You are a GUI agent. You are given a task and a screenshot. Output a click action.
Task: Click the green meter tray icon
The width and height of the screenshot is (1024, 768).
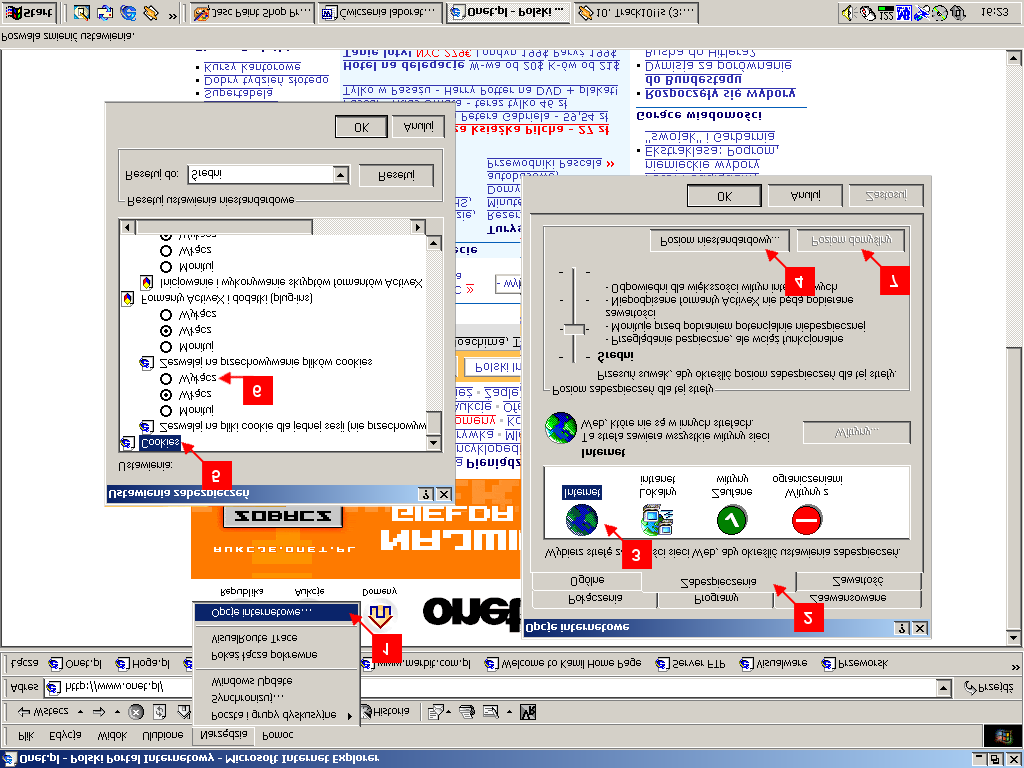[x=886, y=12]
